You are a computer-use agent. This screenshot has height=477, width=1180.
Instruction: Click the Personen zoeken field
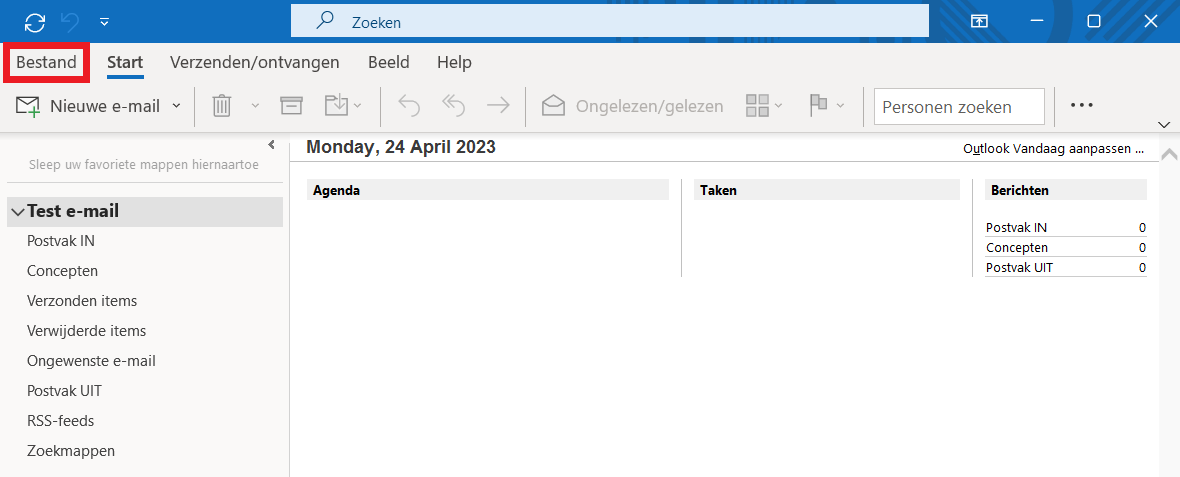coord(959,106)
